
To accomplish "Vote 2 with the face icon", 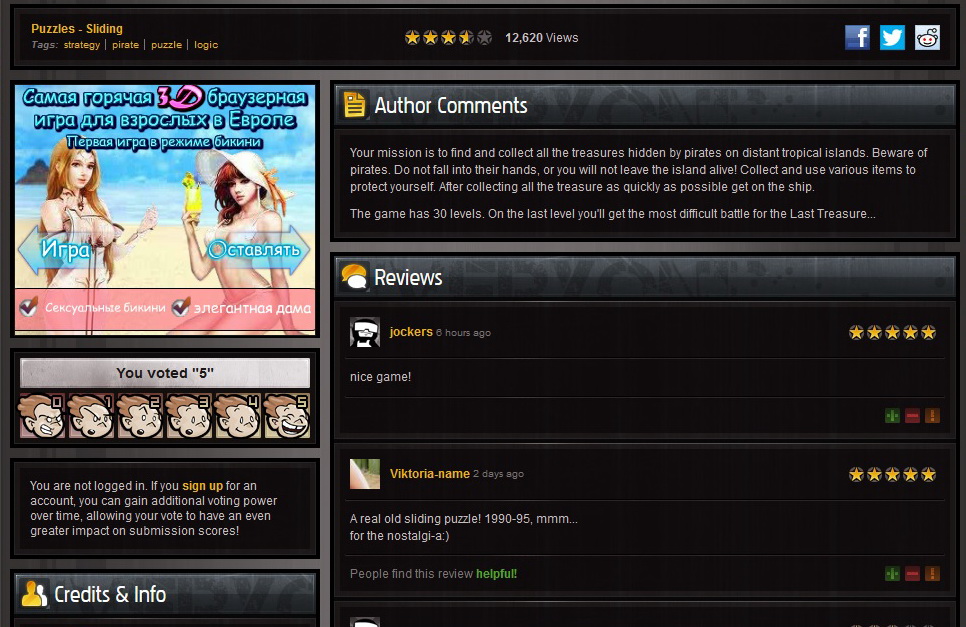I will click(x=140, y=416).
